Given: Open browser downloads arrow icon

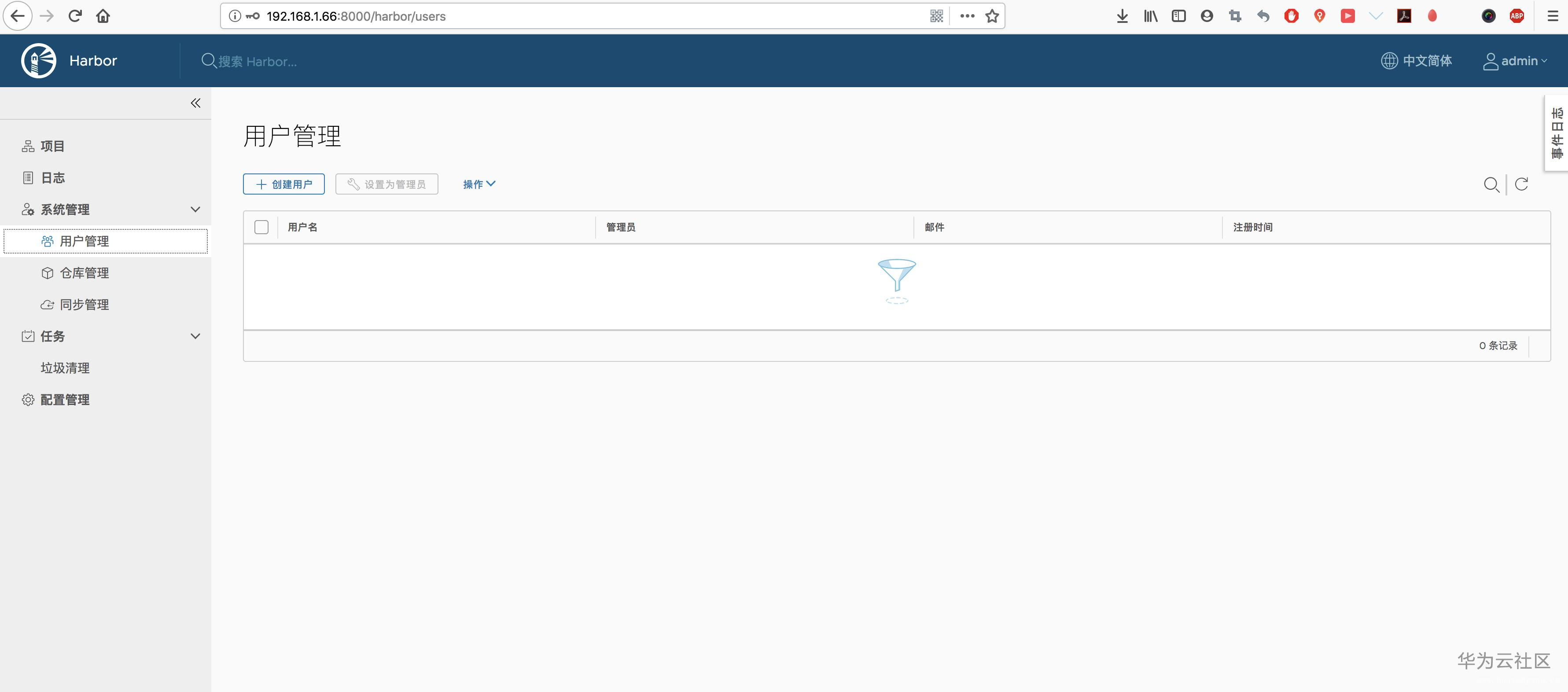Looking at the screenshot, I should [1123, 16].
